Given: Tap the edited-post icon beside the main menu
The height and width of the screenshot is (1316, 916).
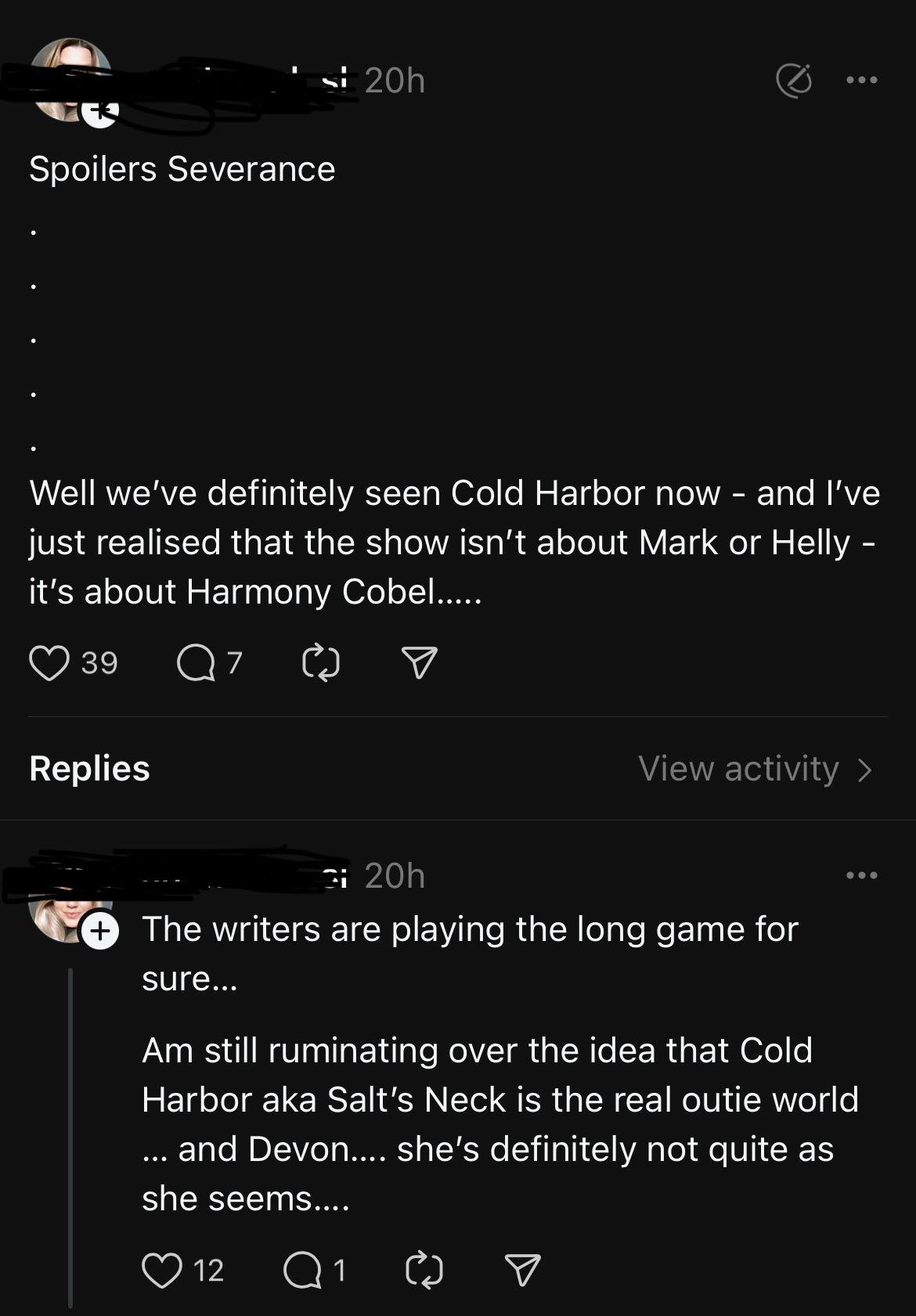Looking at the screenshot, I should click(x=794, y=80).
